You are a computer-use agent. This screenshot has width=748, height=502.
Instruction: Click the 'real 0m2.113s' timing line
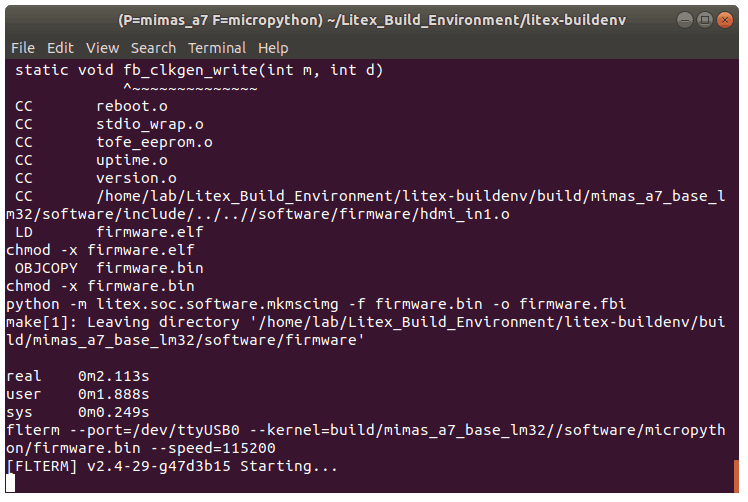click(77, 376)
